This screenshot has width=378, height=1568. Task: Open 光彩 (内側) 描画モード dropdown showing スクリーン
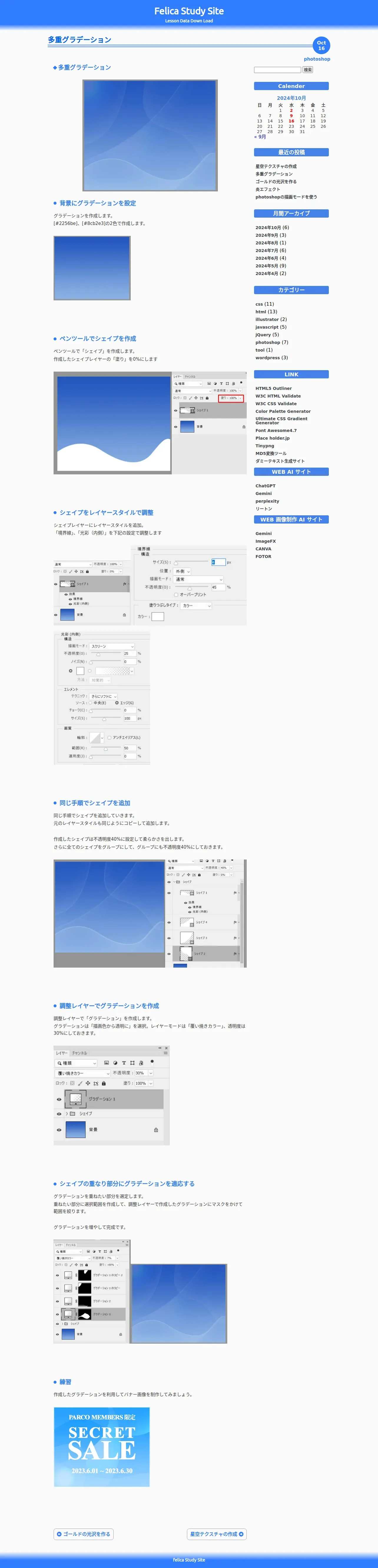tap(112, 646)
